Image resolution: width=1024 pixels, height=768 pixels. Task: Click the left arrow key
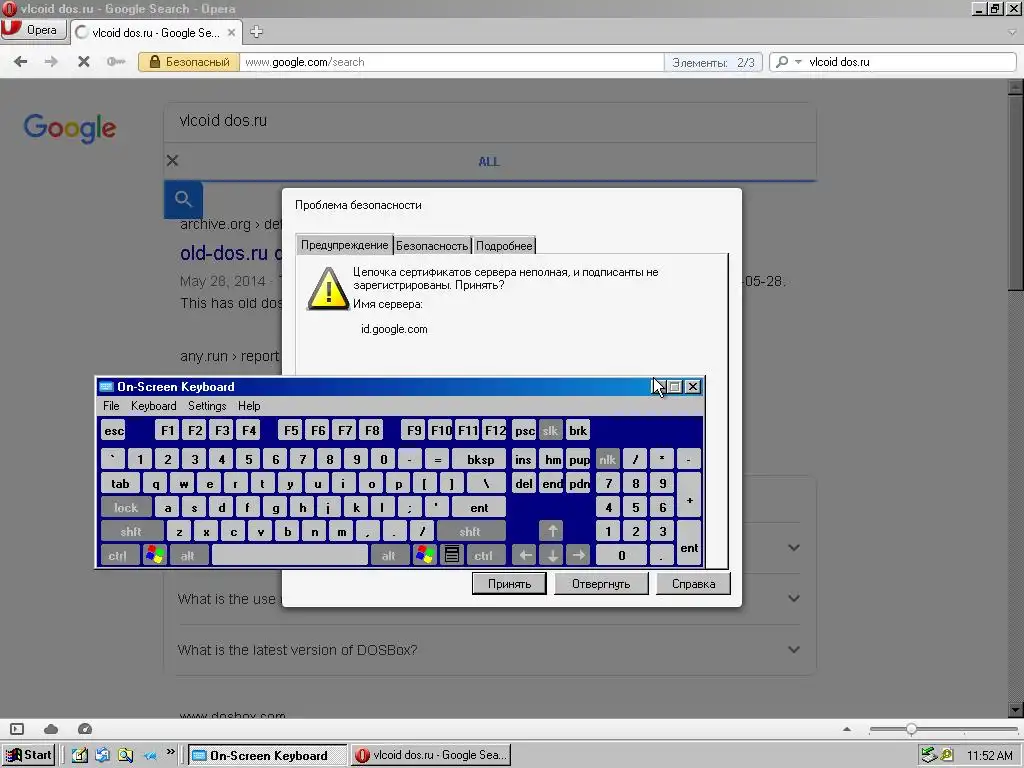[524, 556]
